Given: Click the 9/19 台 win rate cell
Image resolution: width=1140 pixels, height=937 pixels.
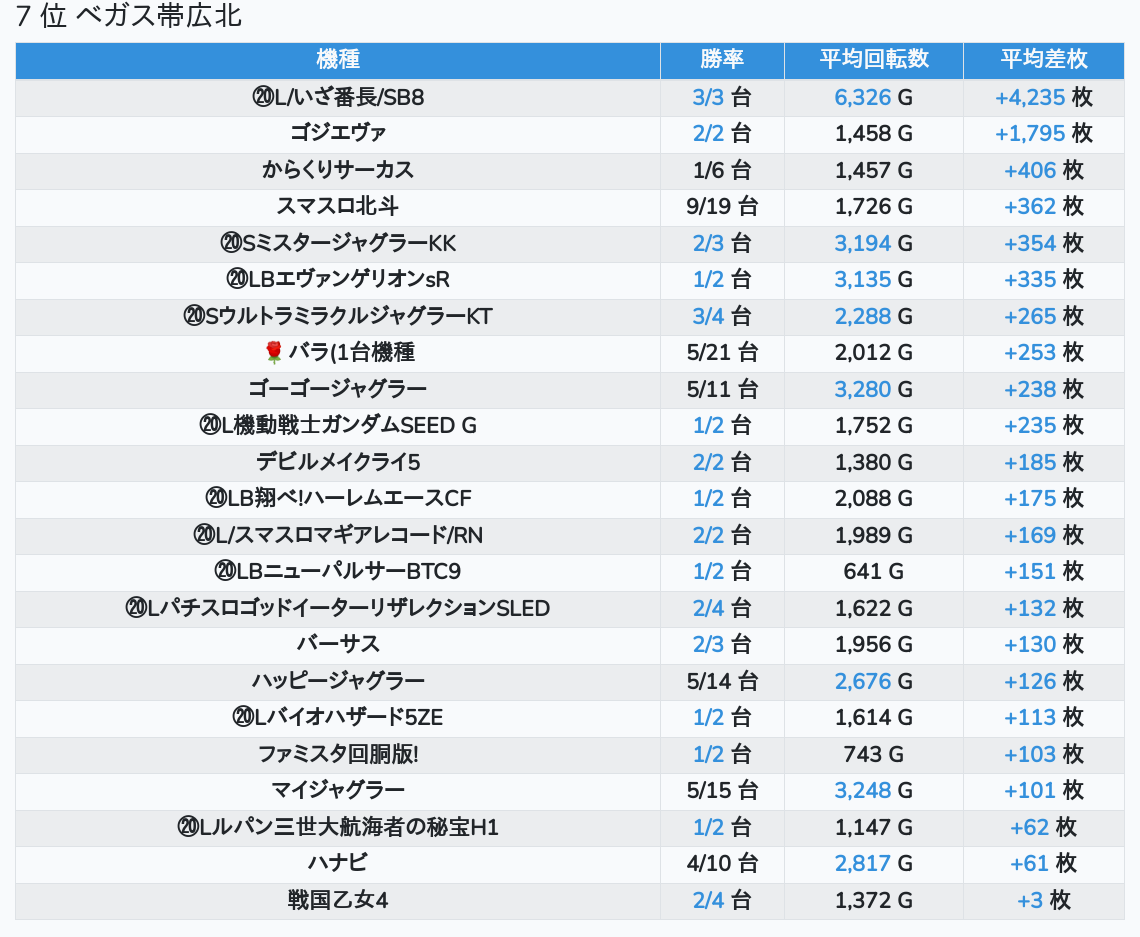Looking at the screenshot, I should pos(722,206).
